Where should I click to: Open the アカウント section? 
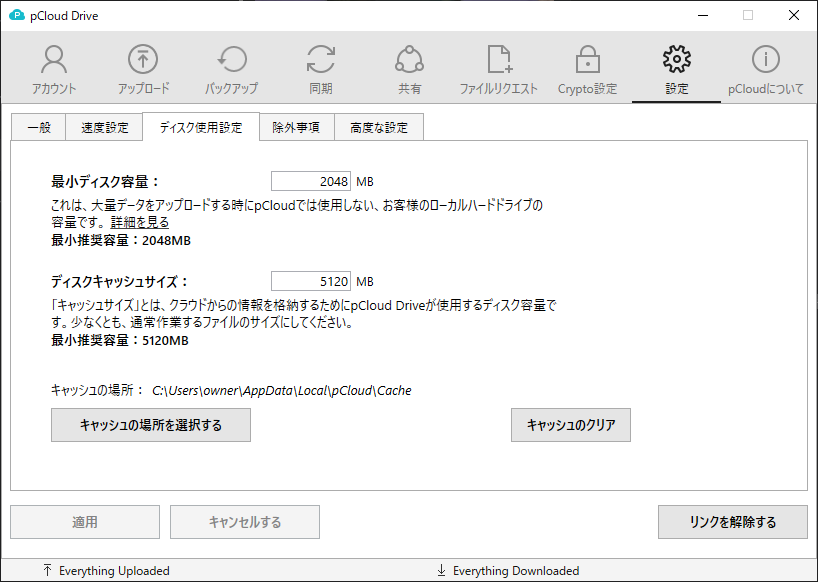tap(54, 69)
